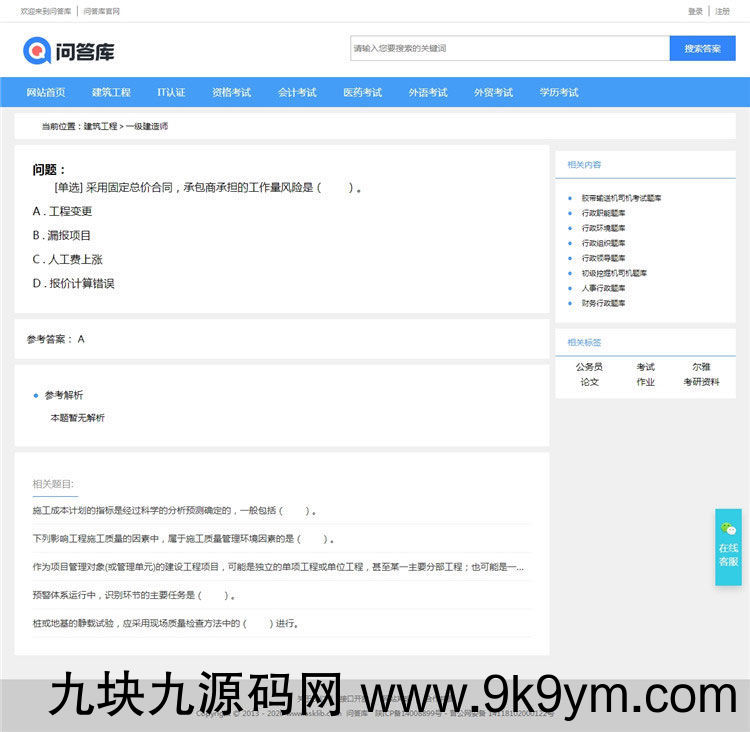This screenshot has width=750, height=732.
Task: Click the search keyword input field
Action: tap(509, 48)
